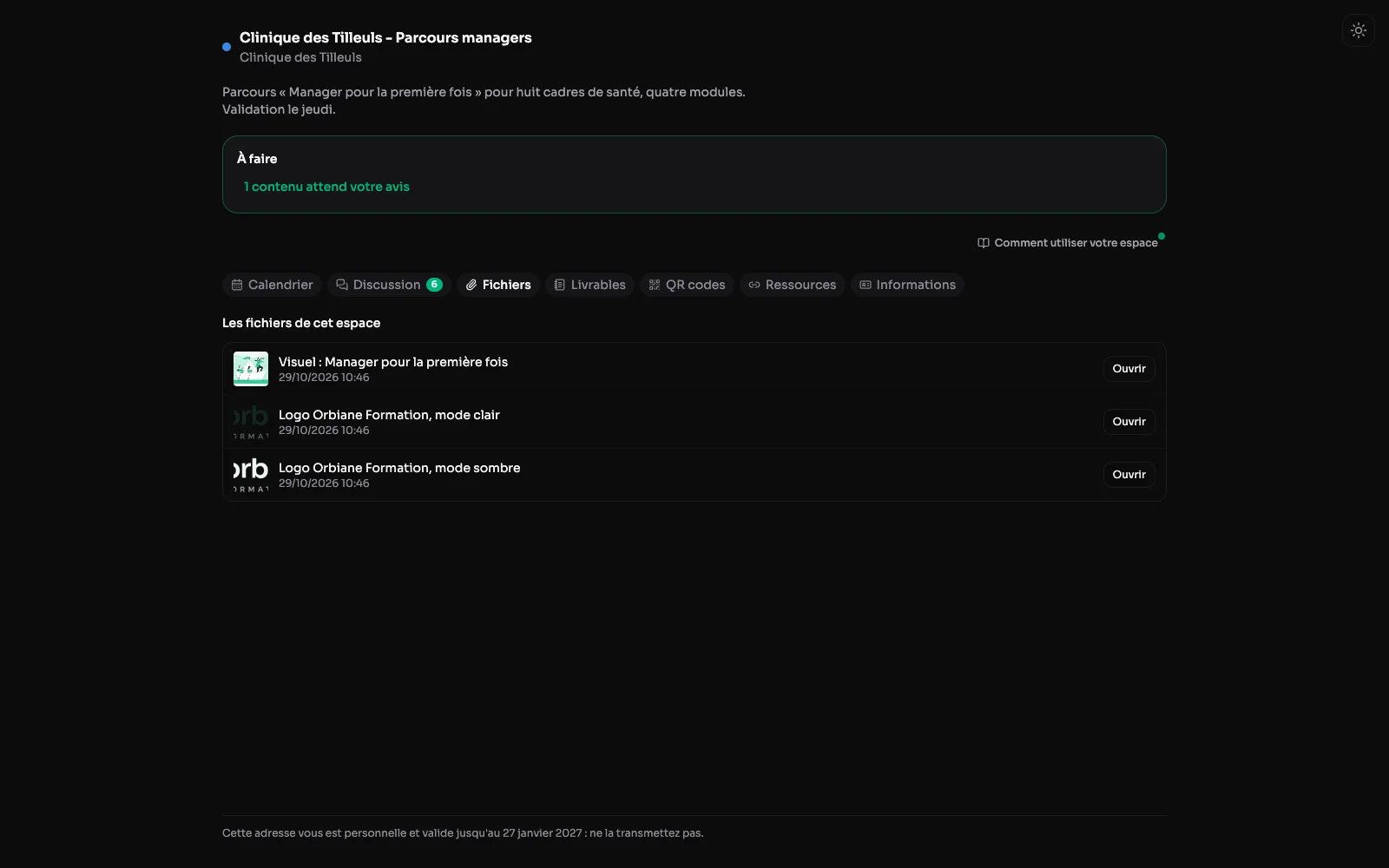This screenshot has height=868, width=1389.
Task: Switch to light theme with sun icon
Action: point(1359,30)
